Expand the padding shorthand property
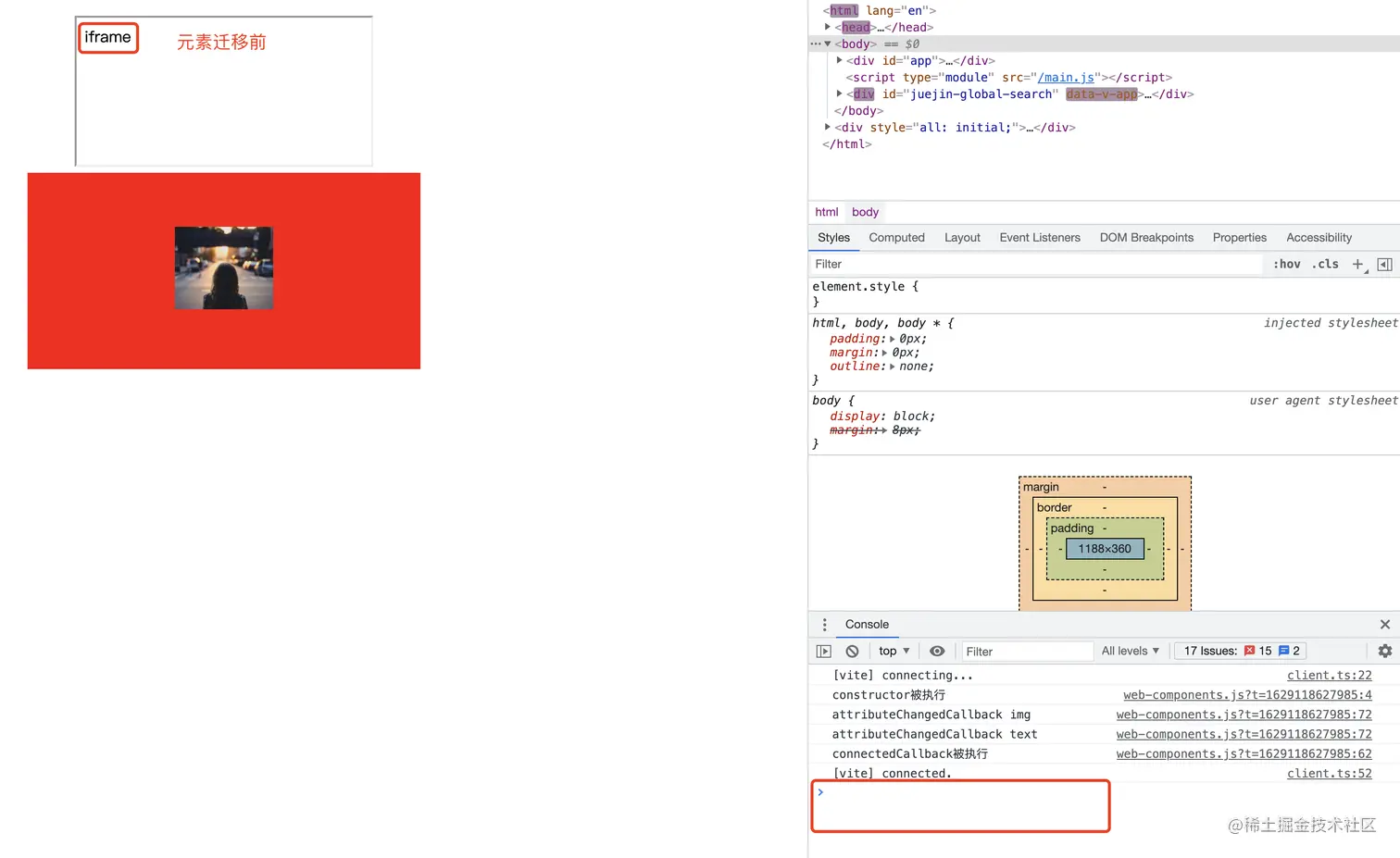The height and width of the screenshot is (858, 1400). pyautogui.click(x=893, y=340)
